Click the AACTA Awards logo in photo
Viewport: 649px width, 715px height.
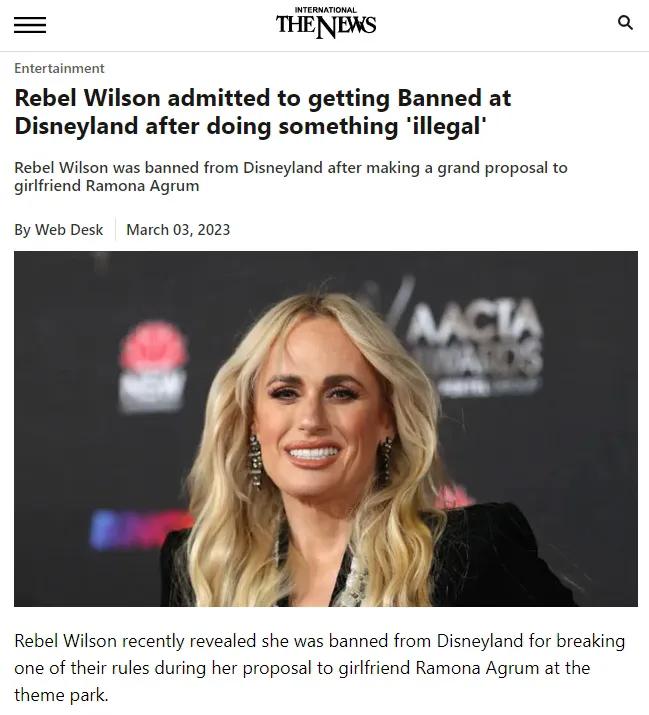[x=473, y=345]
